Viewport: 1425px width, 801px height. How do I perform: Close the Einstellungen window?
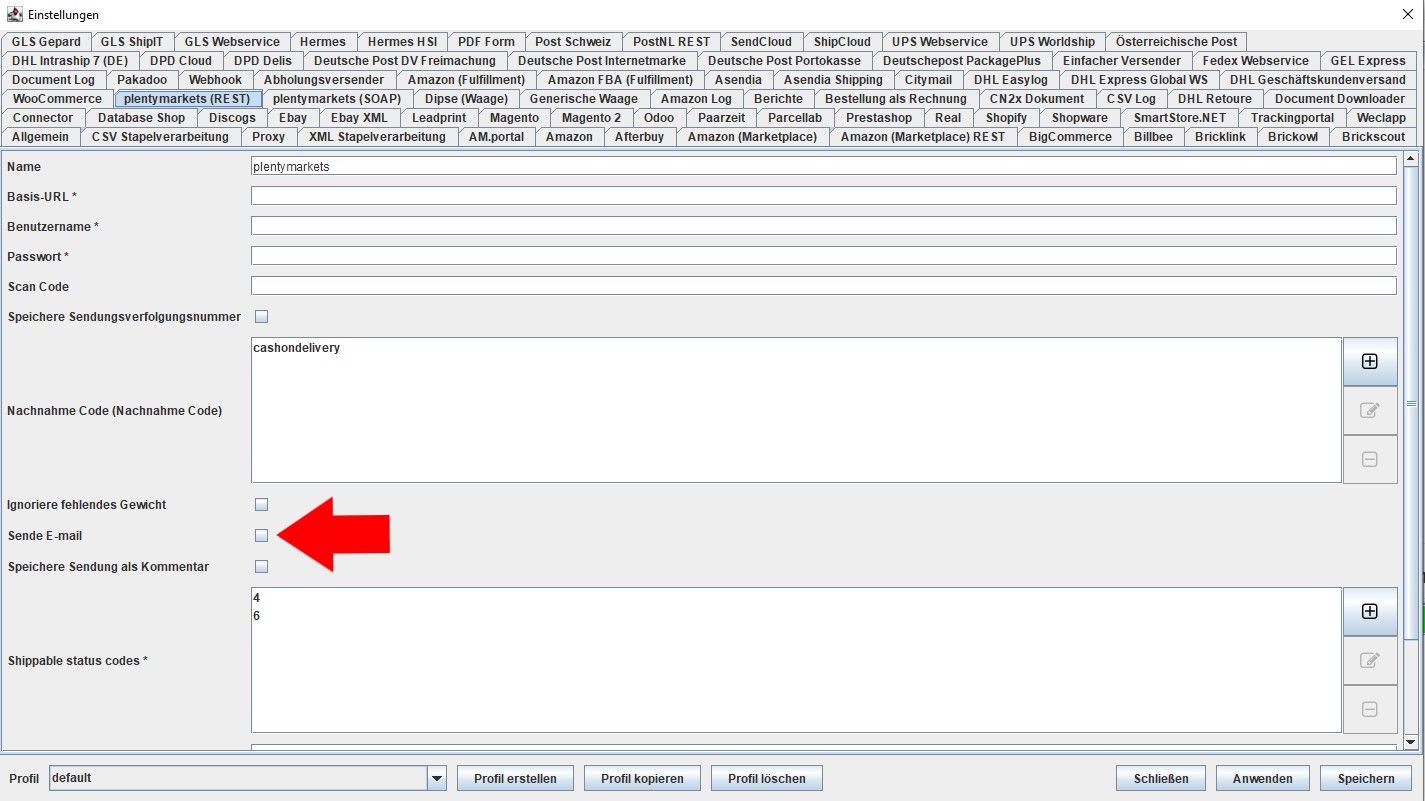click(1409, 14)
